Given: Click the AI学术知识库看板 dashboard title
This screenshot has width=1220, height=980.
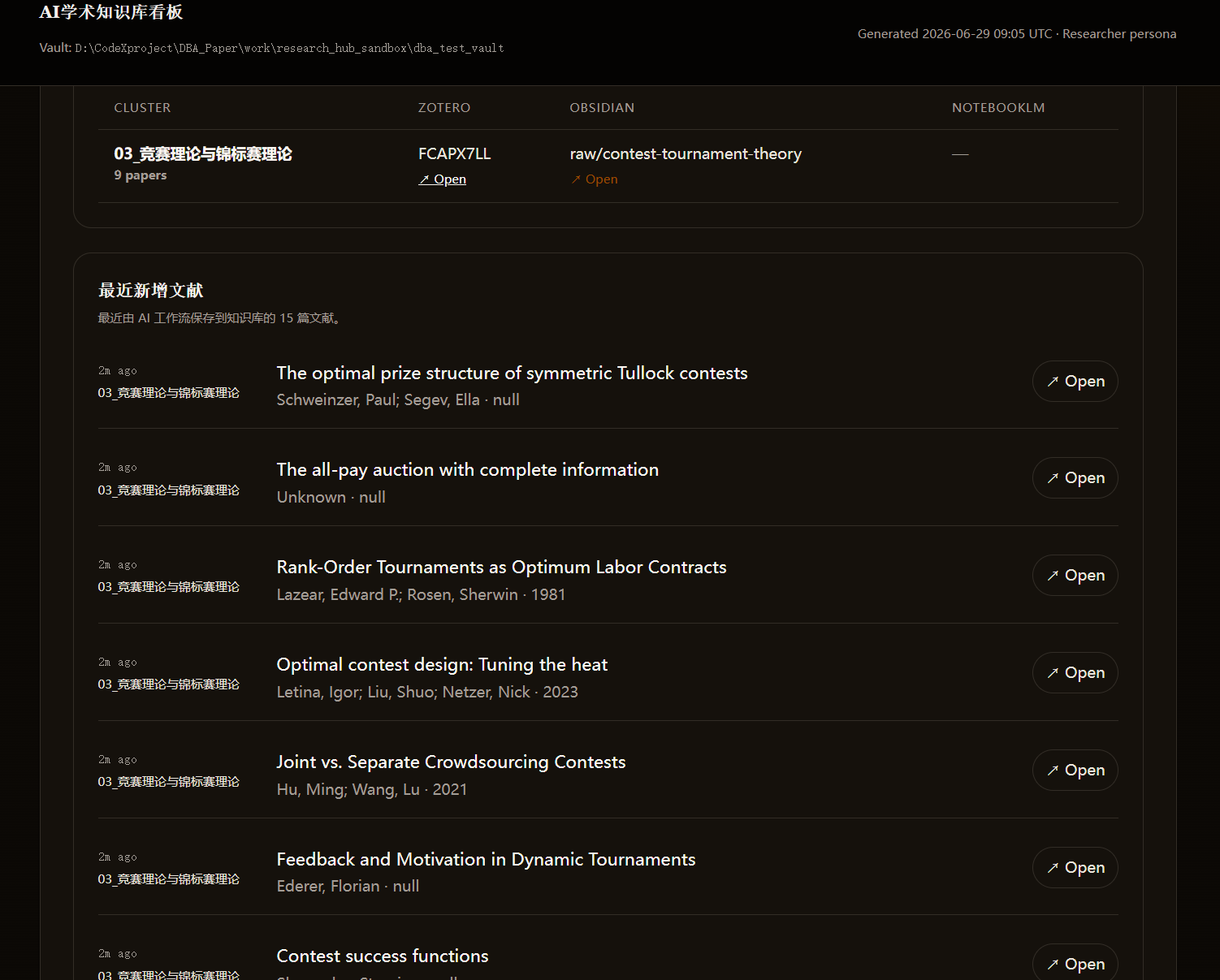Looking at the screenshot, I should click(x=111, y=12).
